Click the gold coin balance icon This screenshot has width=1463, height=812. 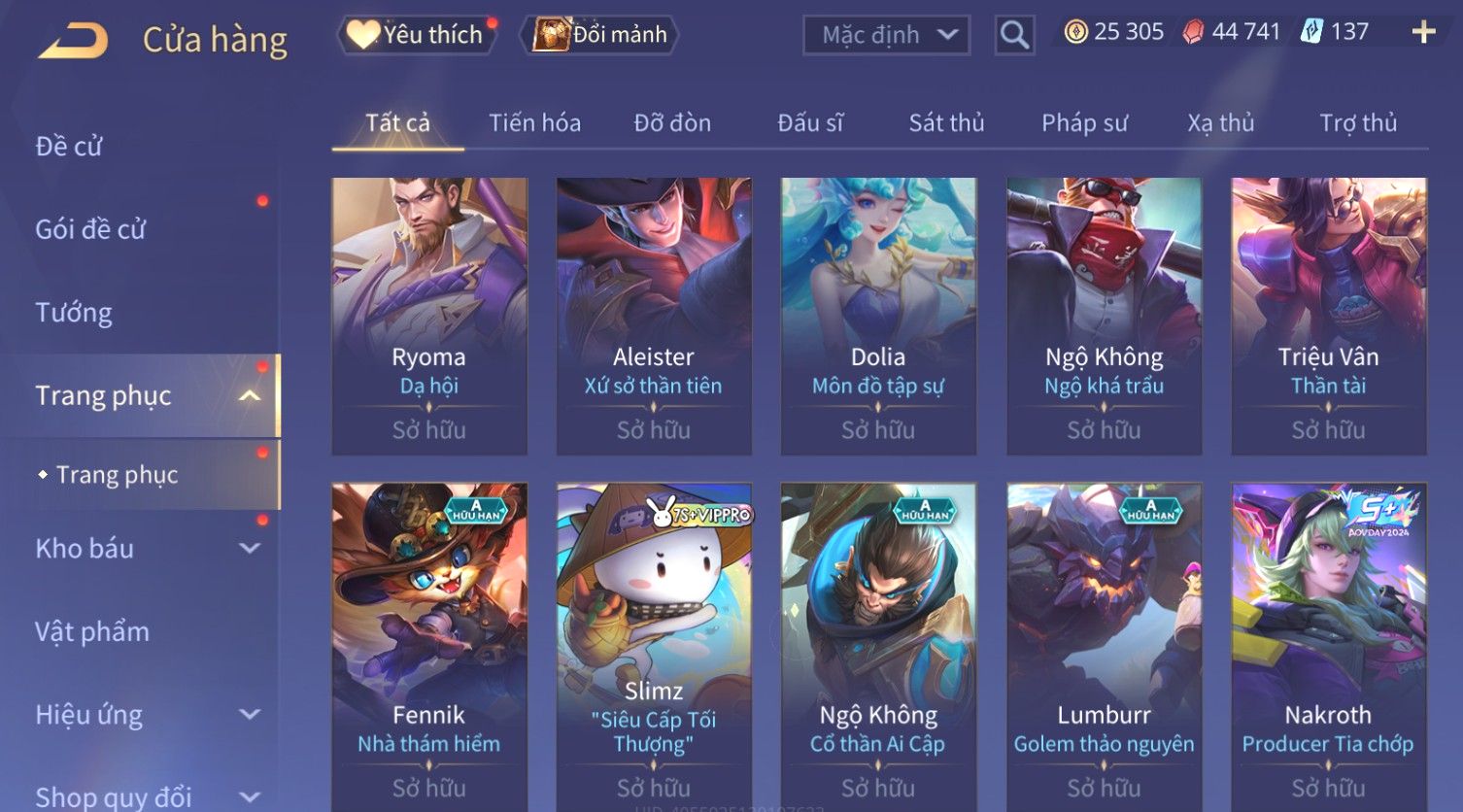pyautogui.click(x=1075, y=32)
